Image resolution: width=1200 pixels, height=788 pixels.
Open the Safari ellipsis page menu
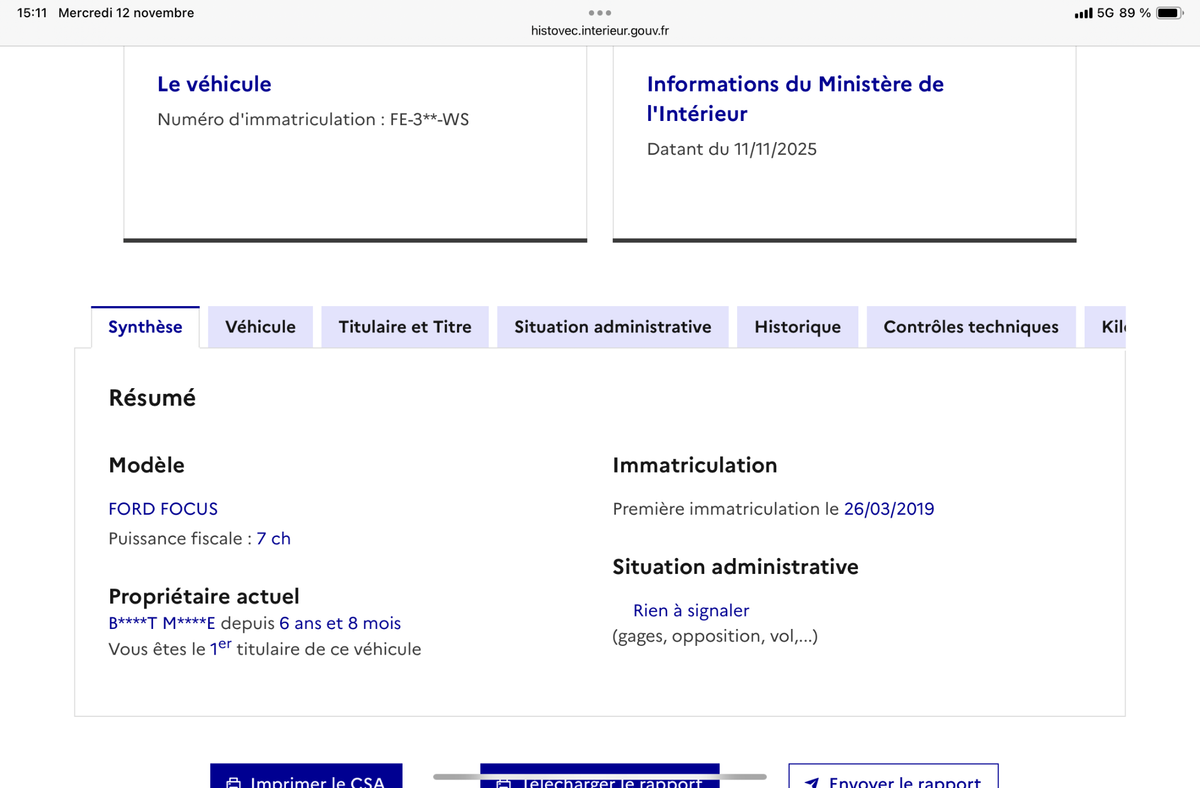click(x=599, y=13)
